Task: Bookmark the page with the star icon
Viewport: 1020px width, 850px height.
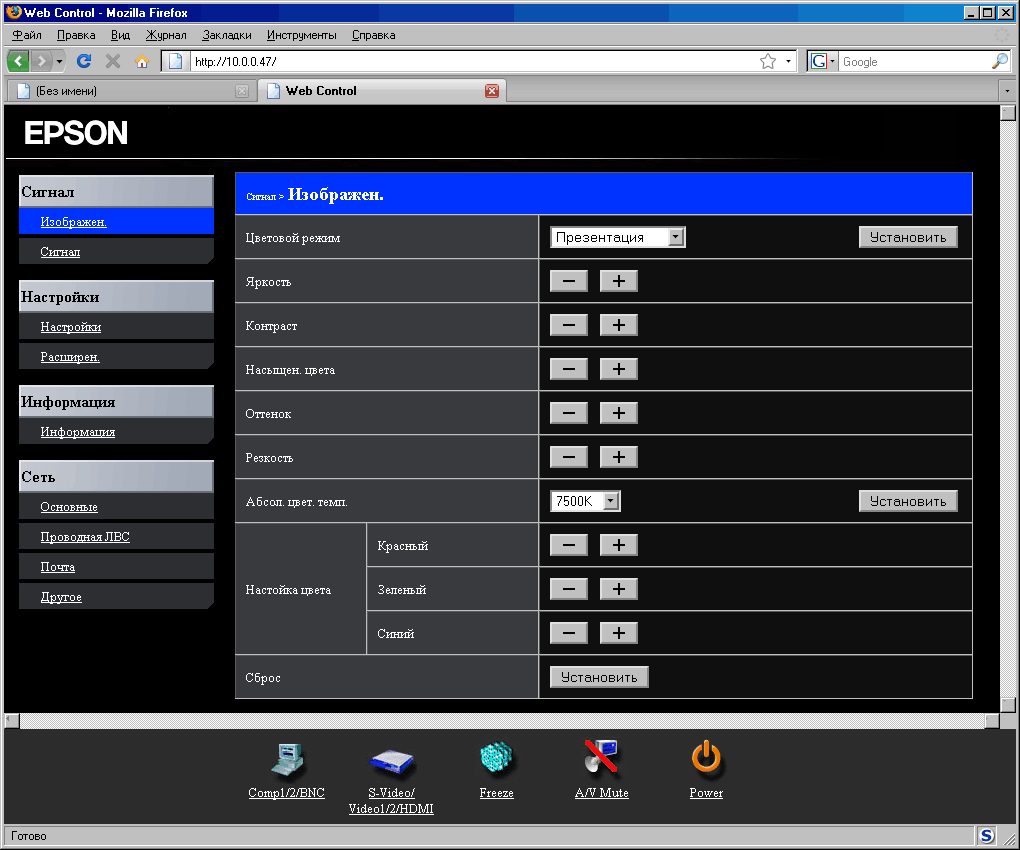Action: pos(768,61)
